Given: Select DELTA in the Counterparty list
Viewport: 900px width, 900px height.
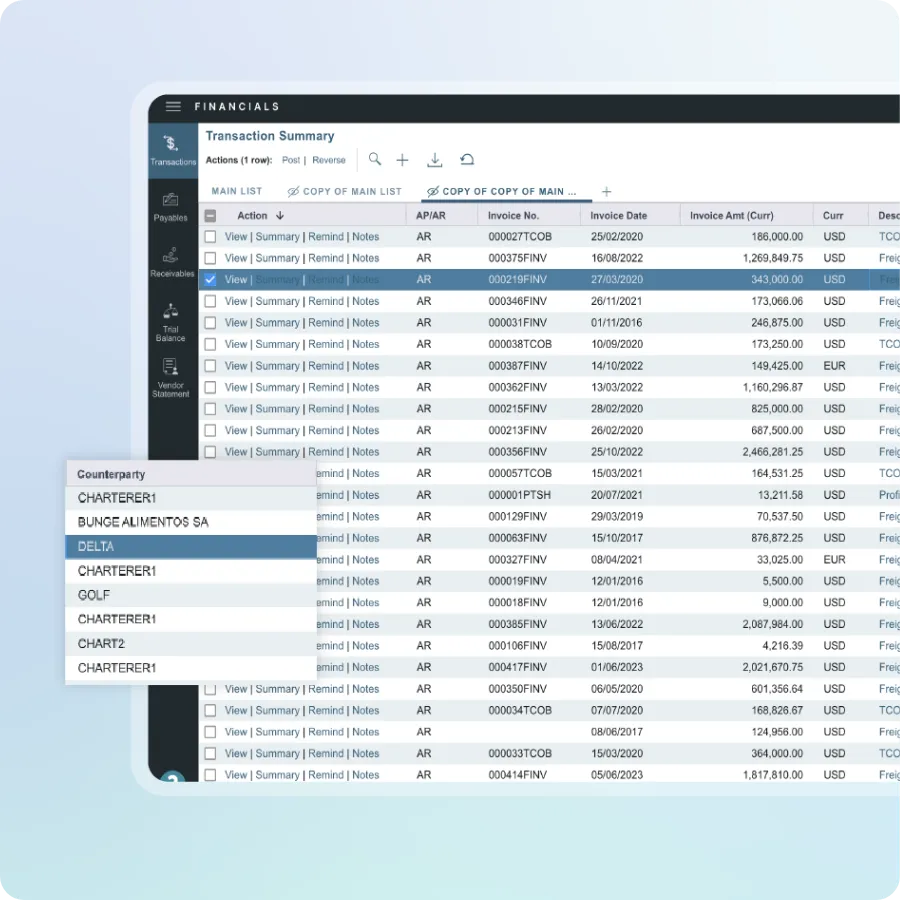Looking at the screenshot, I should point(190,547).
